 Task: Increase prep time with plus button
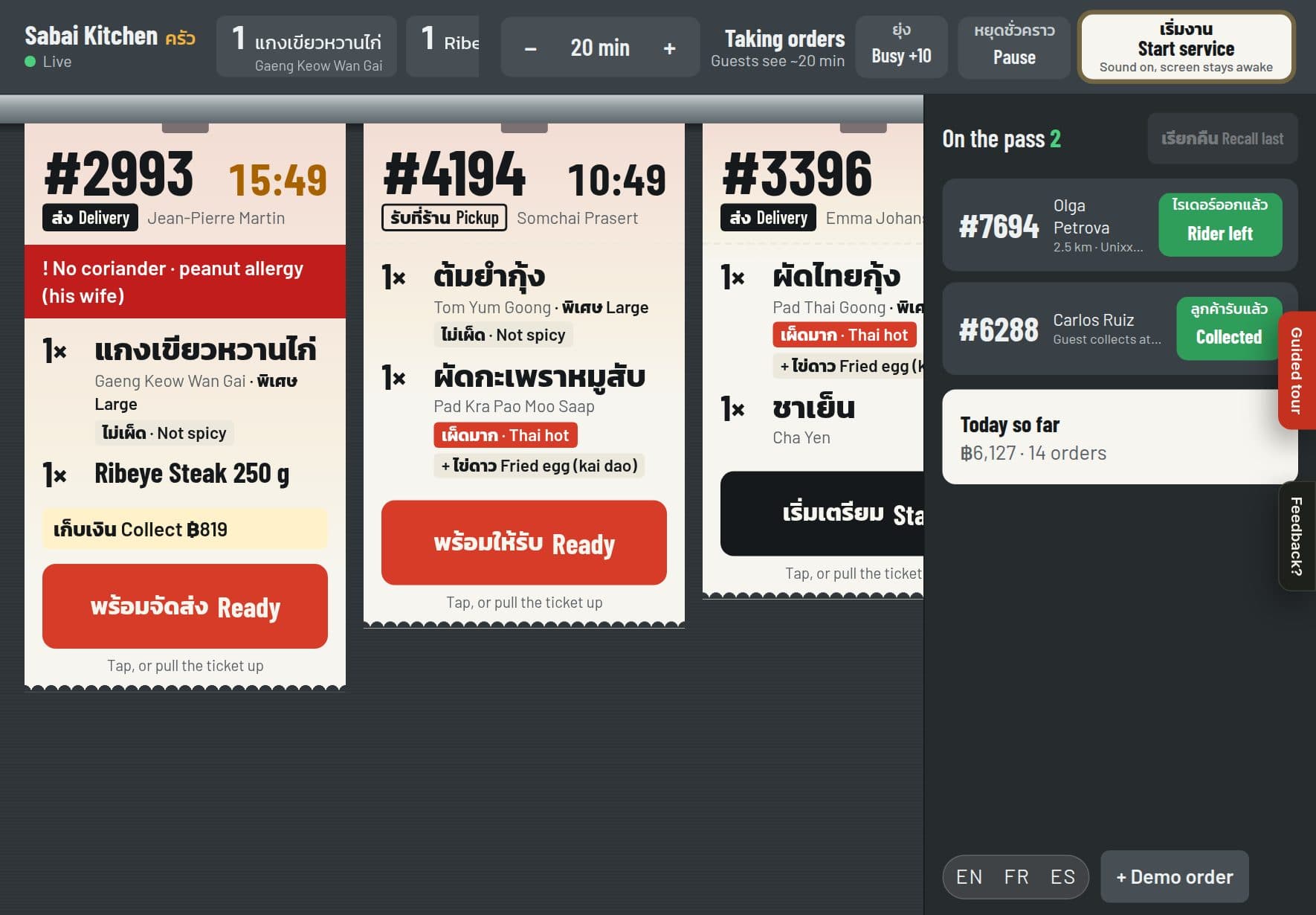pos(669,48)
